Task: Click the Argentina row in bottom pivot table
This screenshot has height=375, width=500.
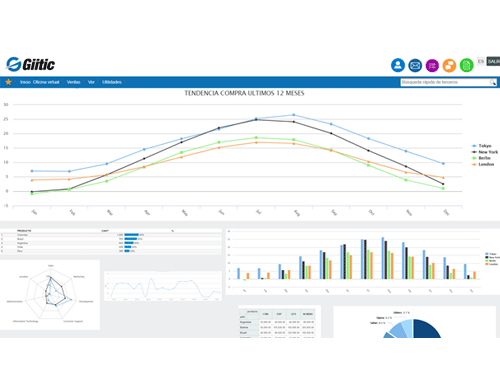Action: [x=277, y=322]
